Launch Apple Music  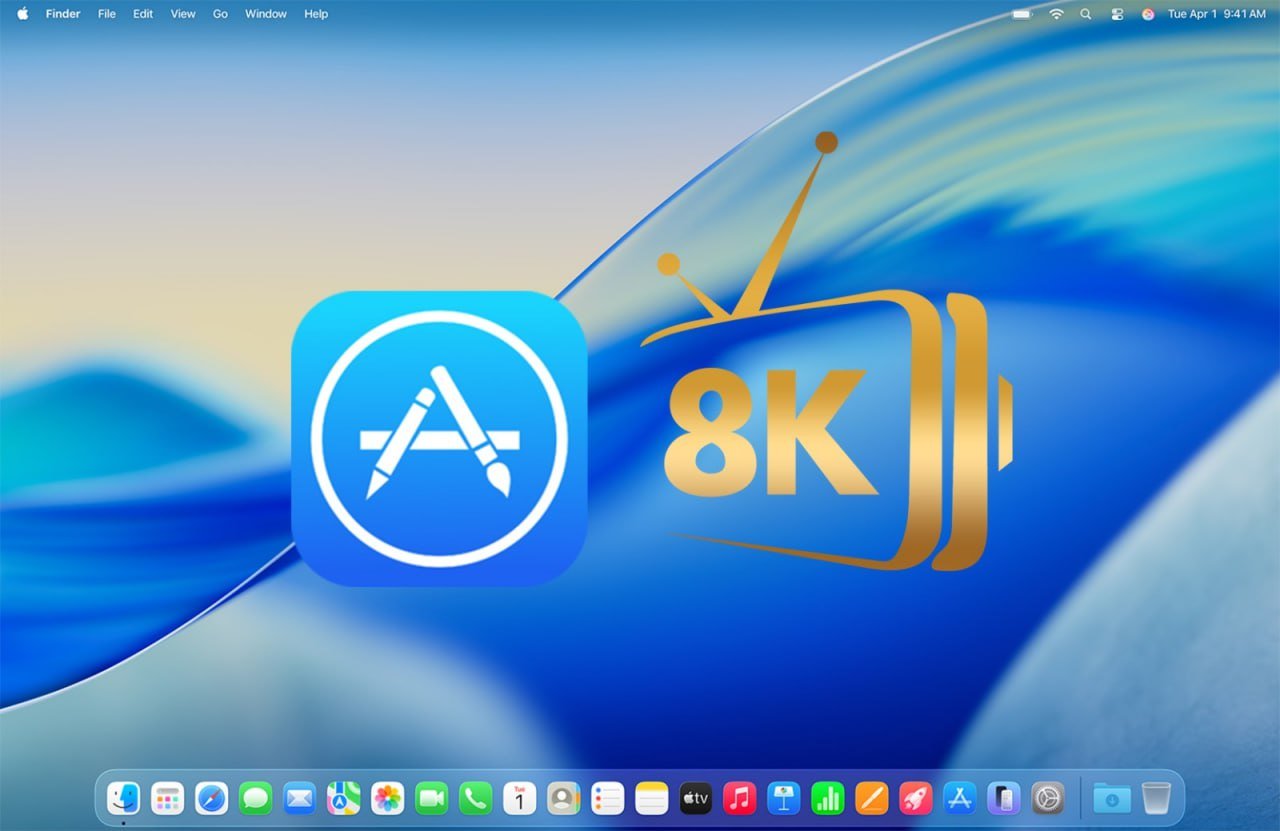pos(739,798)
